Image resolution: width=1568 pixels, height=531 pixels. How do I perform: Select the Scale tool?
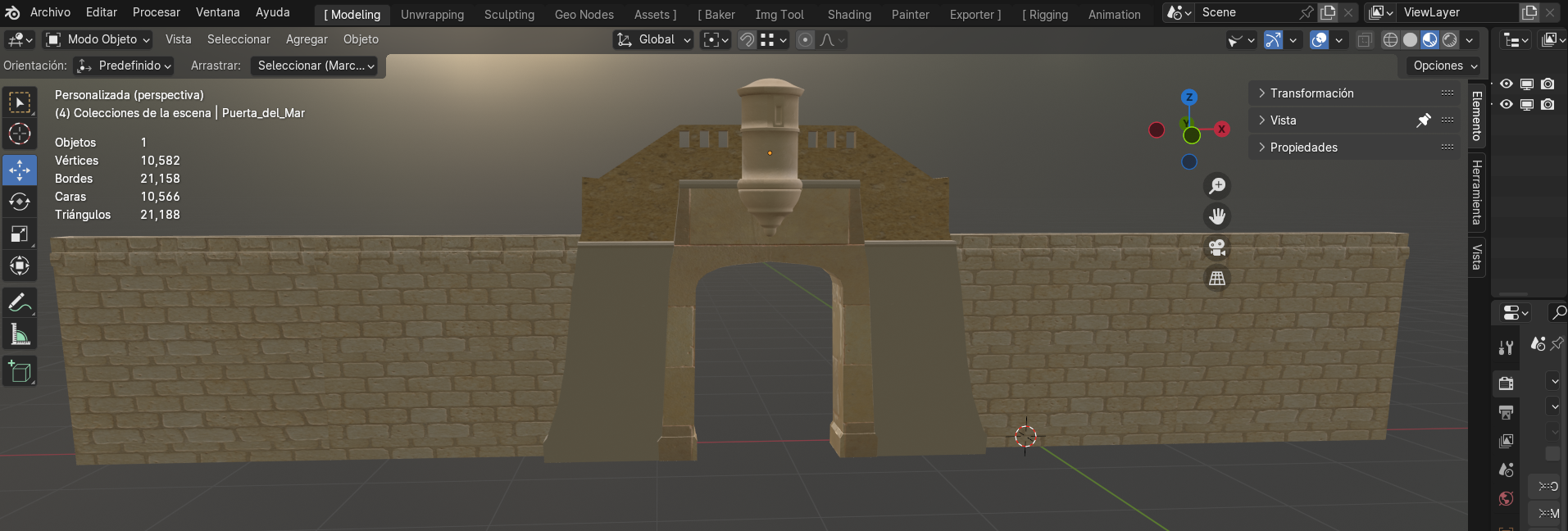[x=20, y=234]
